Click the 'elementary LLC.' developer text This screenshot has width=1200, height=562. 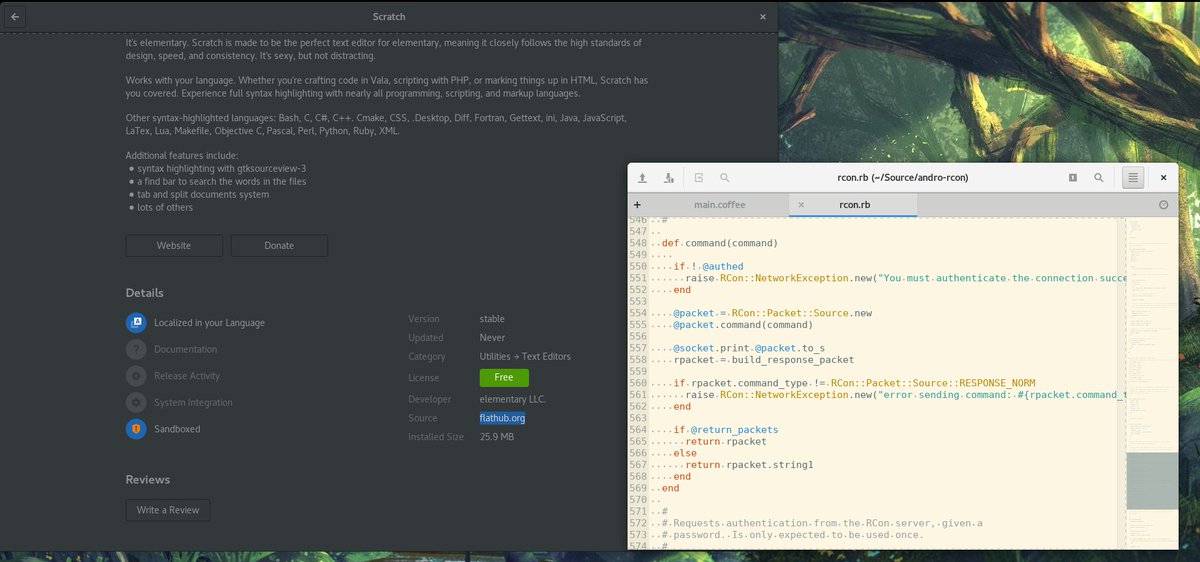513,399
